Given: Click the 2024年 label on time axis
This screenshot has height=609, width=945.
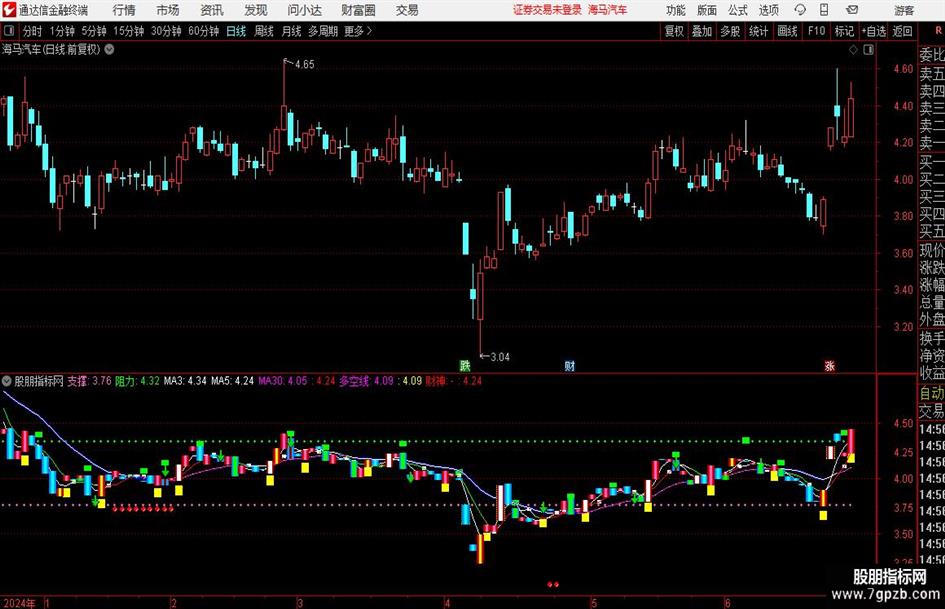Looking at the screenshot, I should [19, 603].
